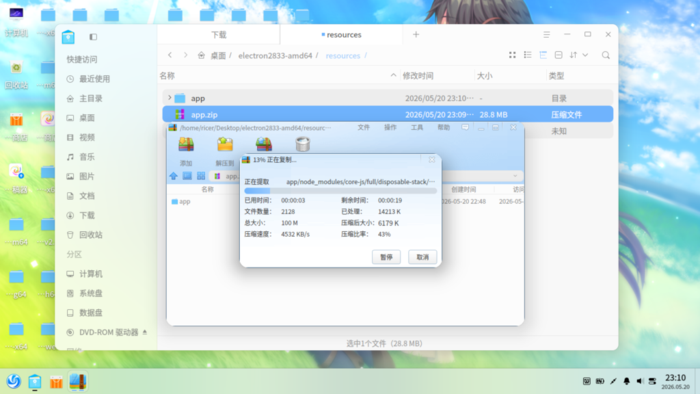This screenshot has height=394, width=700.
Task: Open 下载 in sidebar
Action: click(x=81, y=216)
